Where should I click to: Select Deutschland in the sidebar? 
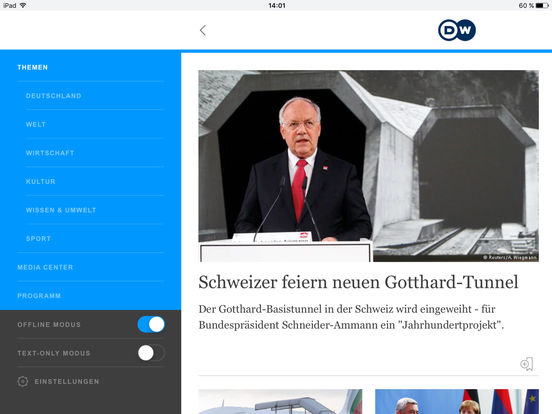[54, 96]
